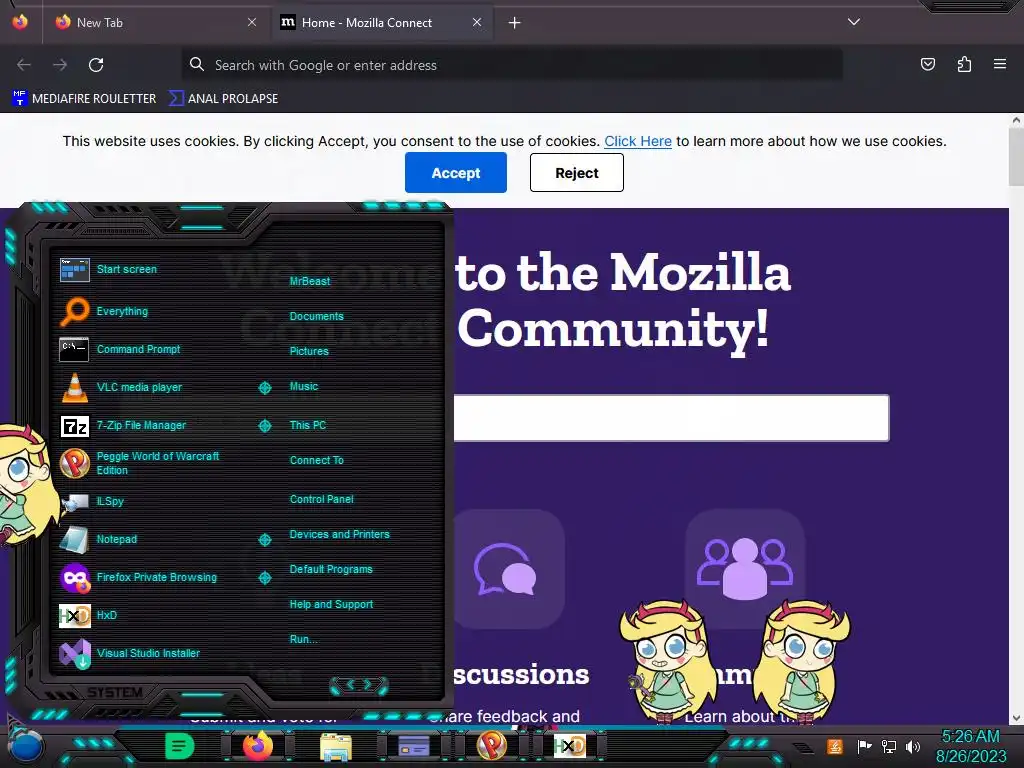This screenshot has width=1024, height=768.
Task: Click the page's vertical scrollbar thumb
Action: [x=1016, y=156]
